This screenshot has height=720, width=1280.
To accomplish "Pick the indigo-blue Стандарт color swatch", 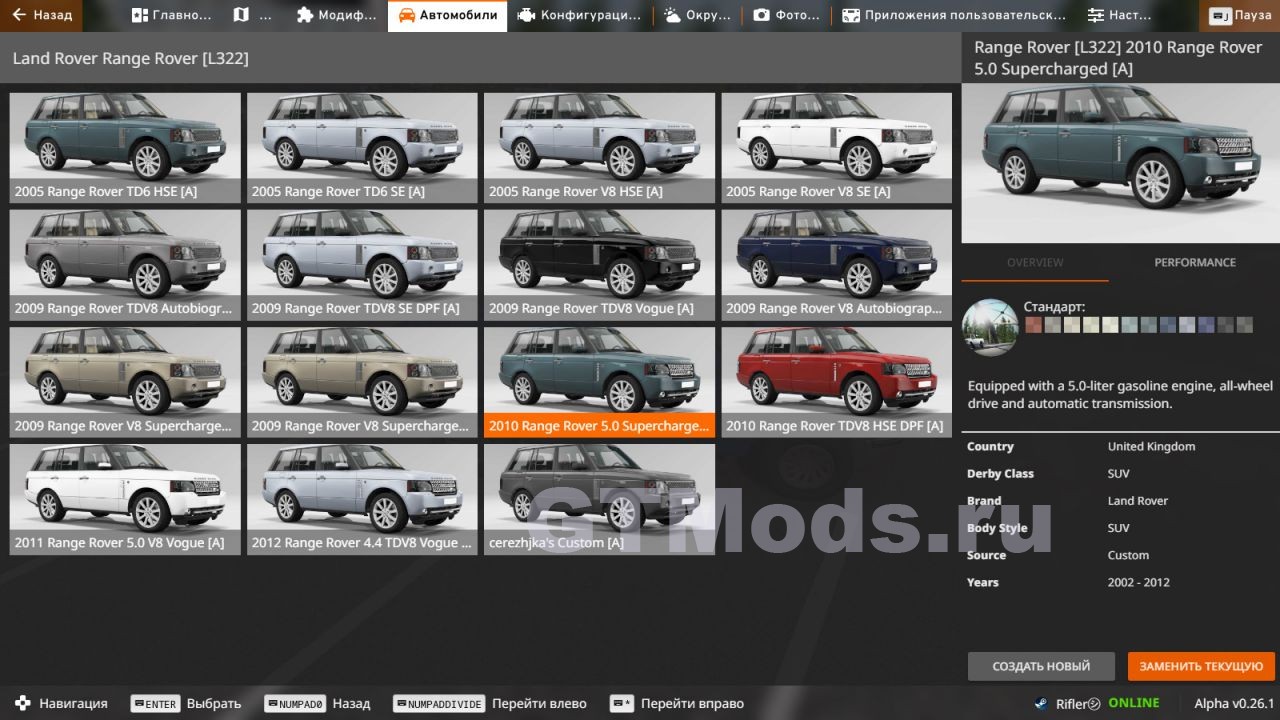I will [1205, 325].
